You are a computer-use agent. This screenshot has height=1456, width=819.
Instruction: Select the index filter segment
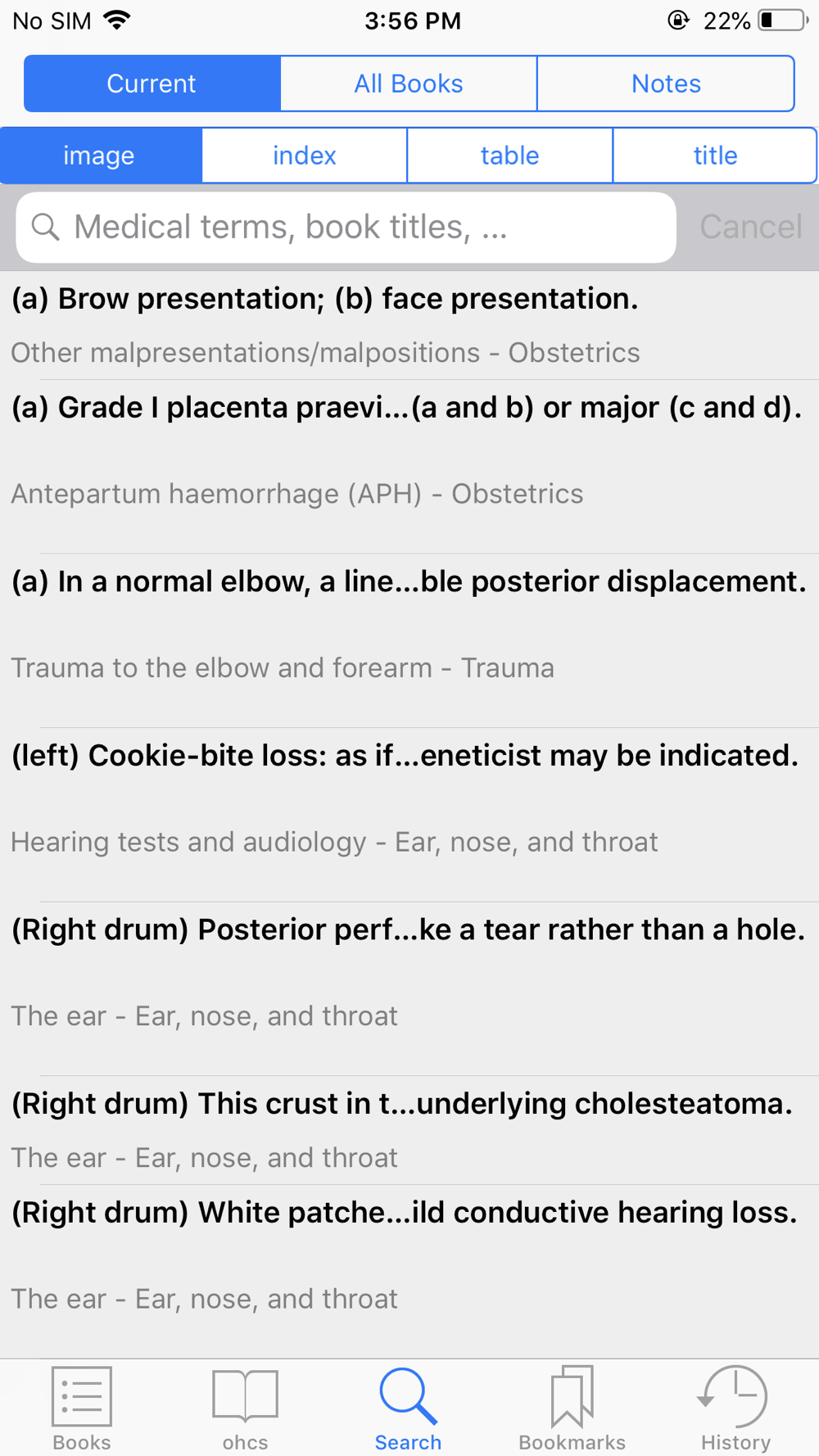coord(305,156)
